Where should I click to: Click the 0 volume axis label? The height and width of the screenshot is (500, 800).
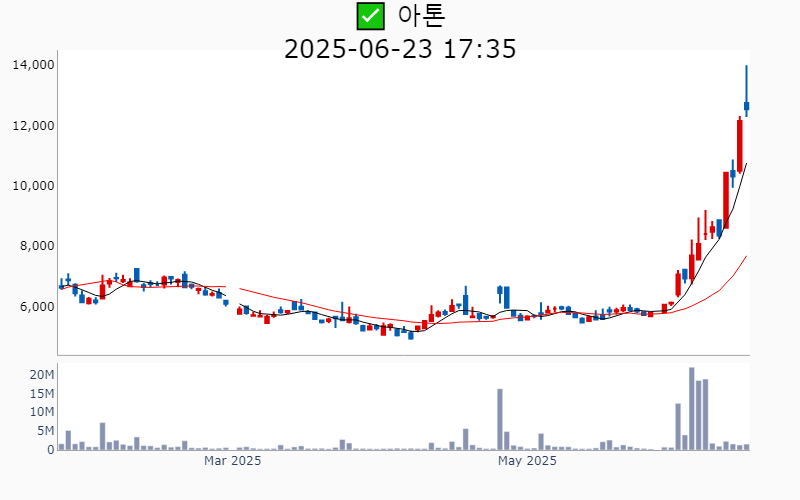pyautogui.click(x=51, y=450)
